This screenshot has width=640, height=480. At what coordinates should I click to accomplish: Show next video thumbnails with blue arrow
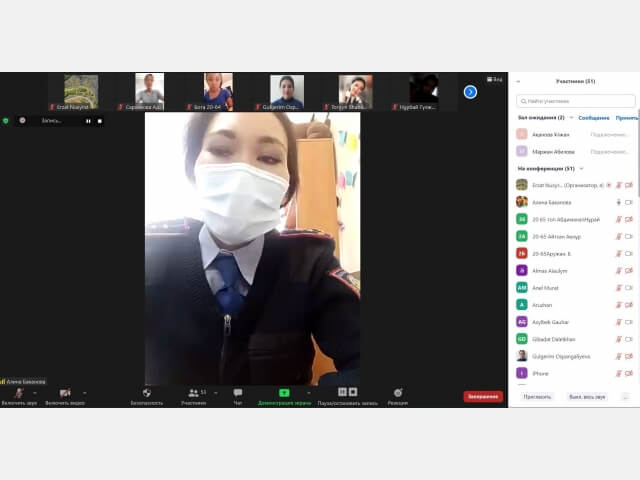(470, 92)
